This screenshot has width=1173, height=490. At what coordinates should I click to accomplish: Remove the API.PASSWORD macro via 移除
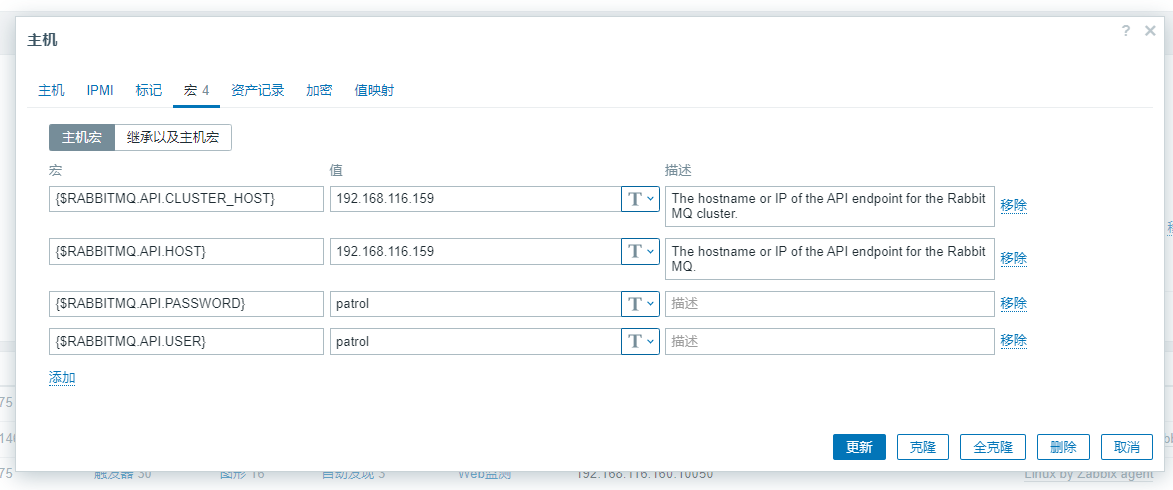(x=1014, y=303)
